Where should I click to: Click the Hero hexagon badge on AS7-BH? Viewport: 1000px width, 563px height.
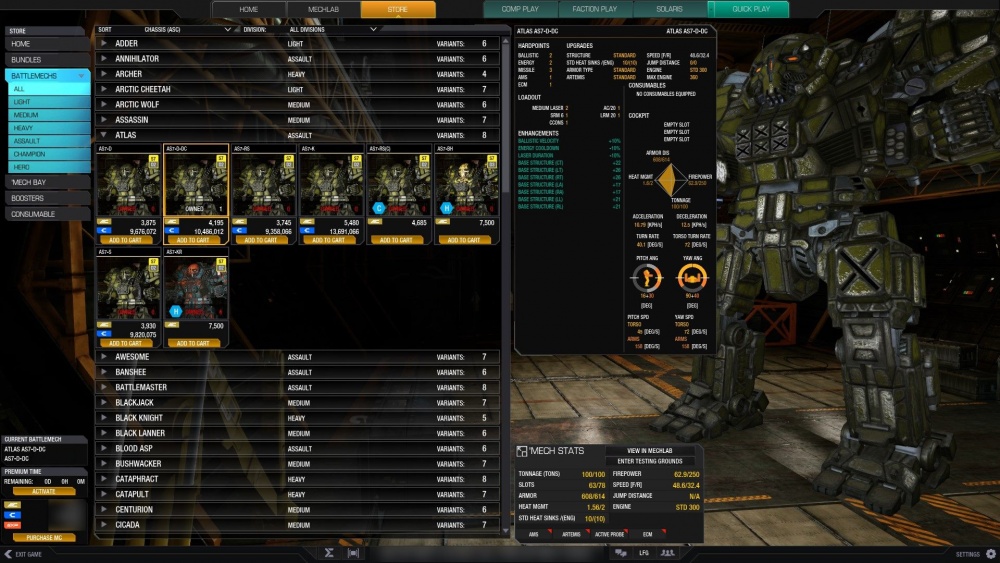446,208
